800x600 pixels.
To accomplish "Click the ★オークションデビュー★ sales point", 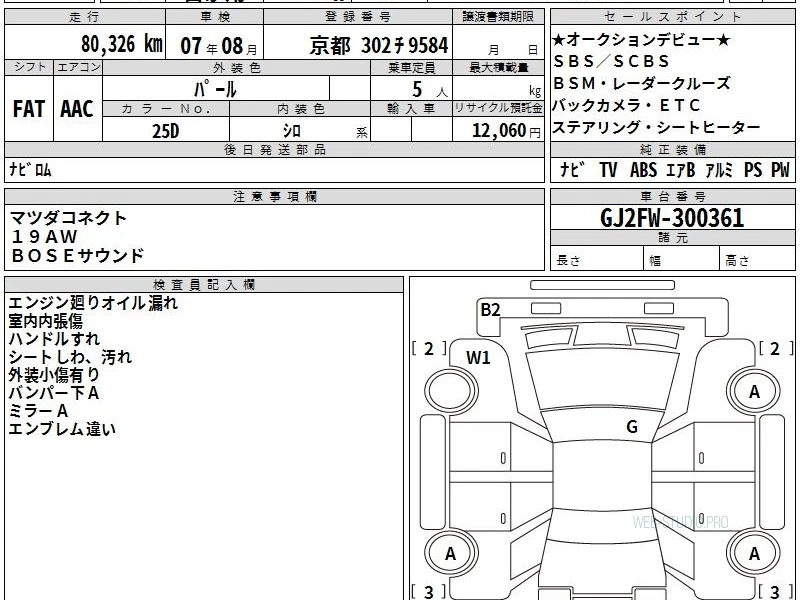I will (641, 39).
